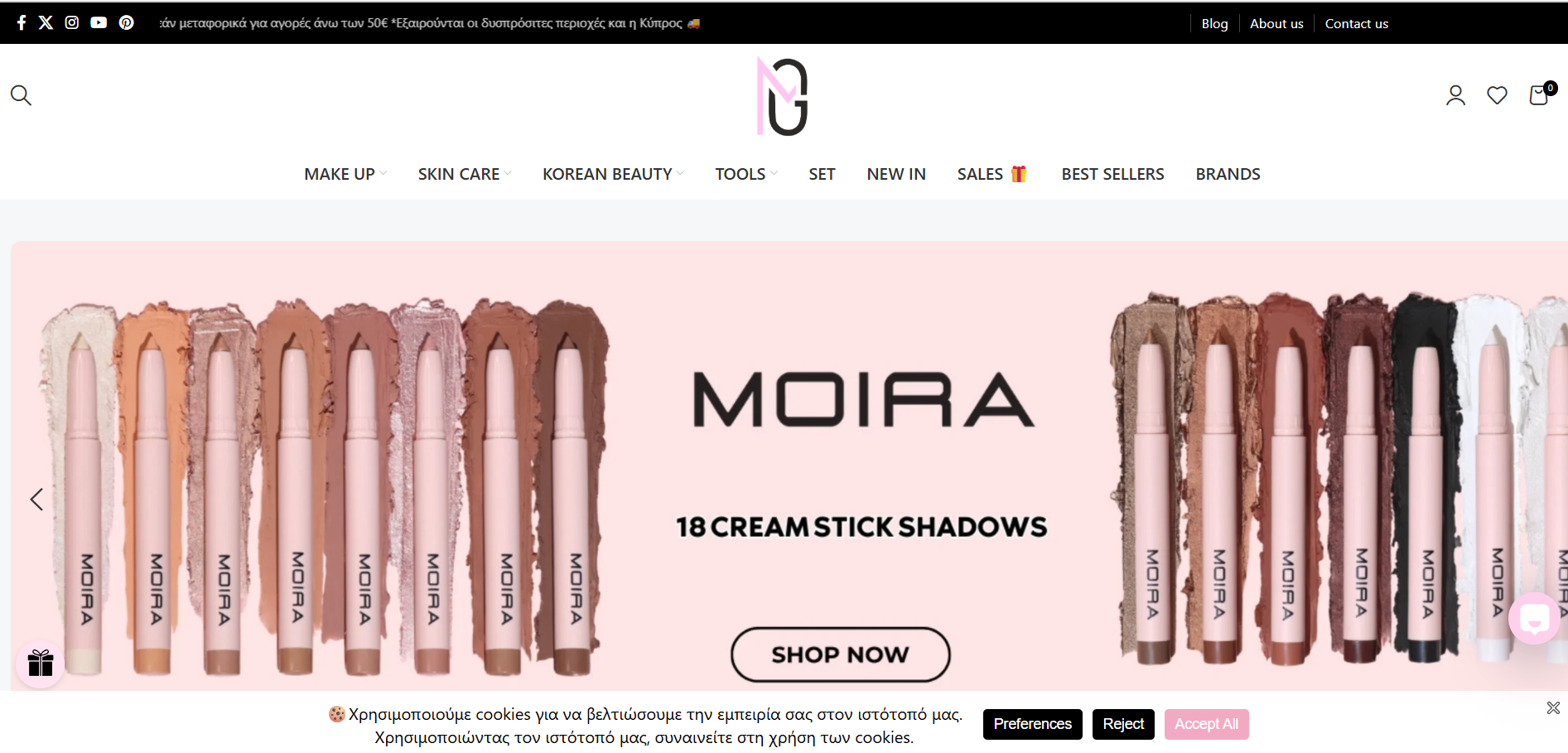This screenshot has height=753, width=1568.
Task: Dismiss the cookie banner with X
Action: pos(1553,707)
